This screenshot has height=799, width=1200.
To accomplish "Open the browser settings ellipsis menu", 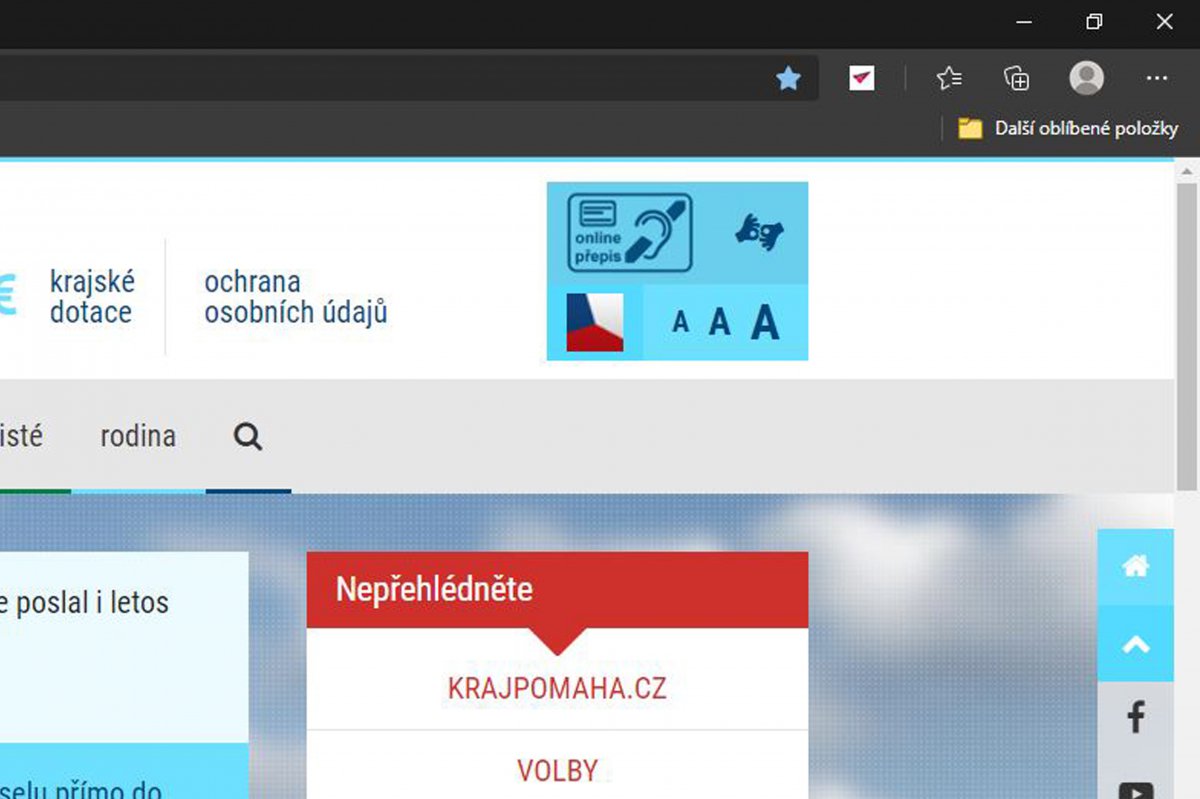I will [x=1157, y=78].
